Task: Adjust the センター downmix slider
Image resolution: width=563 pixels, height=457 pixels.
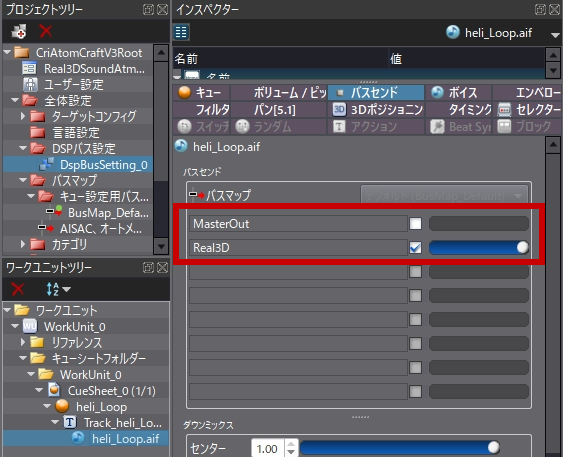Action: 400,448
